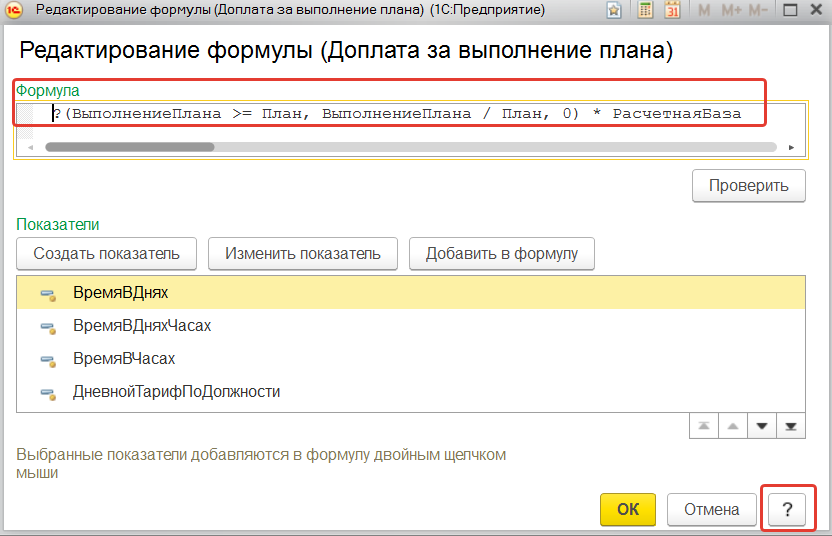The image size is (832, 536).
Task: Select the ВремяВДняхЧасах indicator row
Action: [x=411, y=325]
